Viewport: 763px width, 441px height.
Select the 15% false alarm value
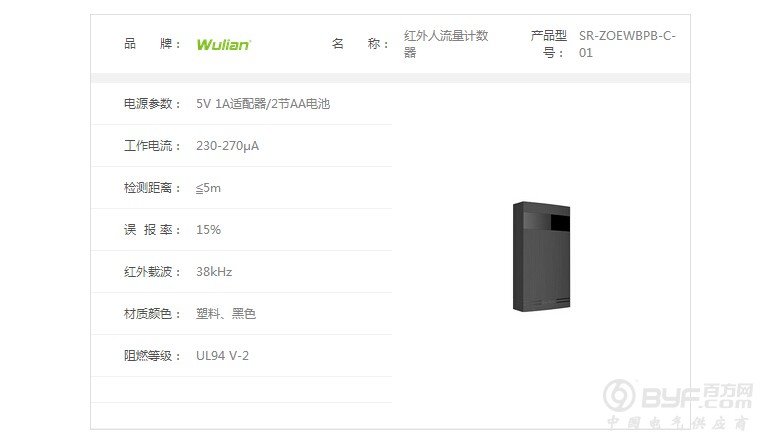[208, 230]
